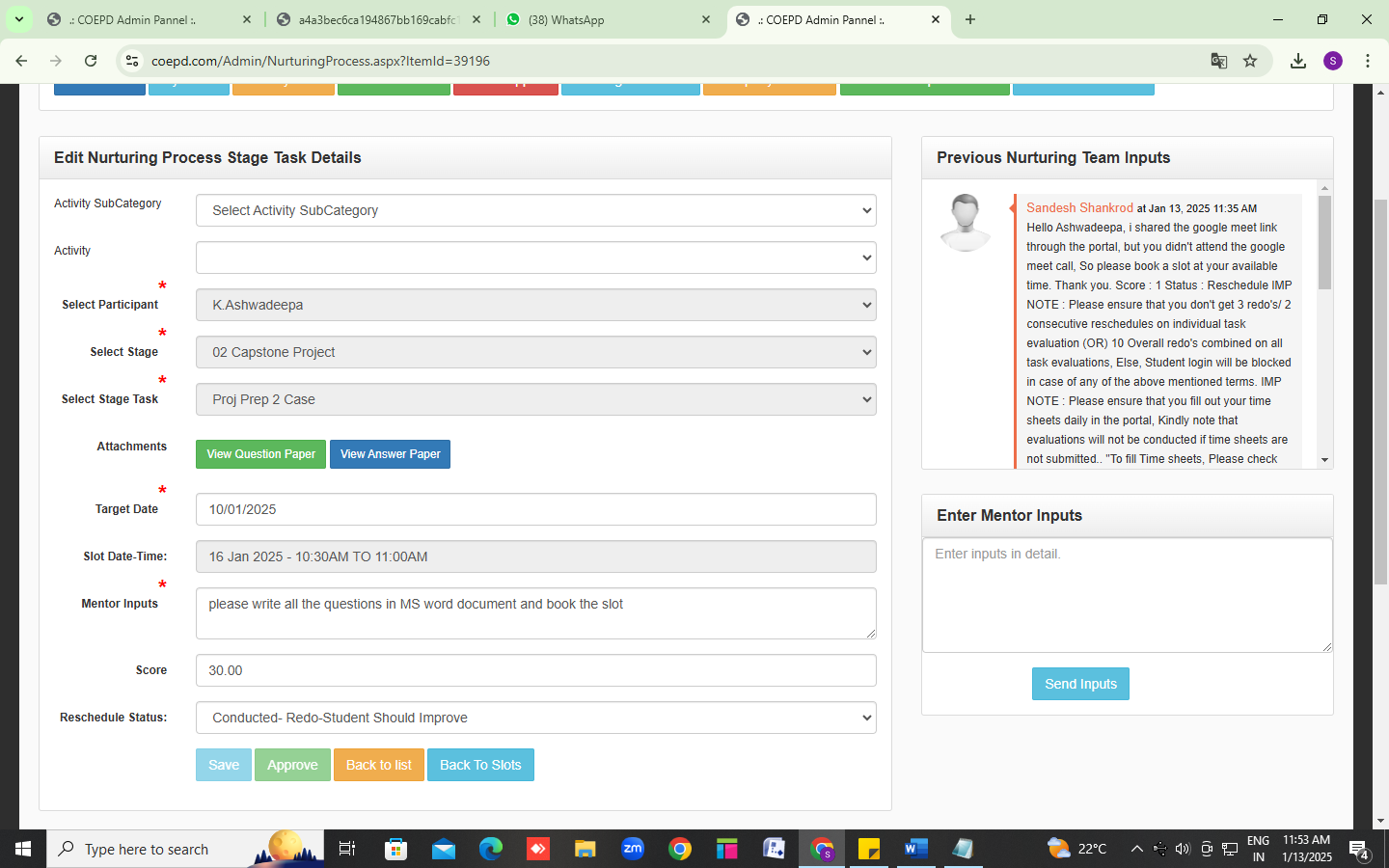Open the Google Translate icon in address bar
The height and width of the screenshot is (868, 1389).
point(1219,61)
